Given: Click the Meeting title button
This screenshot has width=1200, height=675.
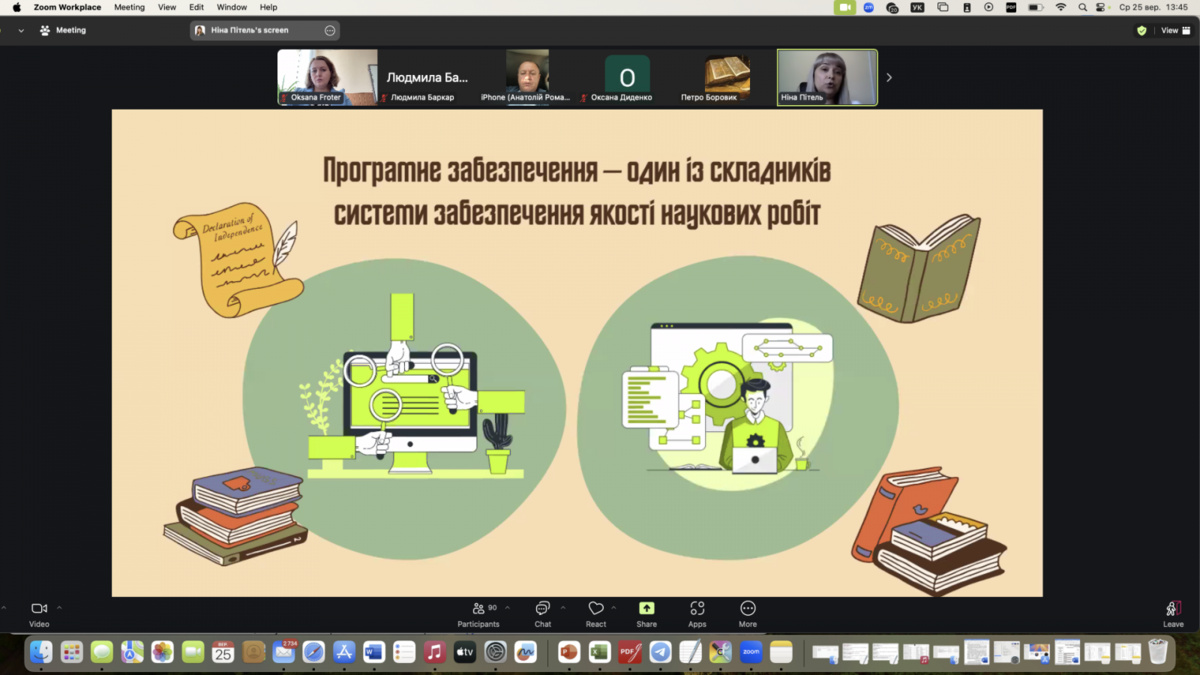Looking at the screenshot, I should [x=63, y=31].
